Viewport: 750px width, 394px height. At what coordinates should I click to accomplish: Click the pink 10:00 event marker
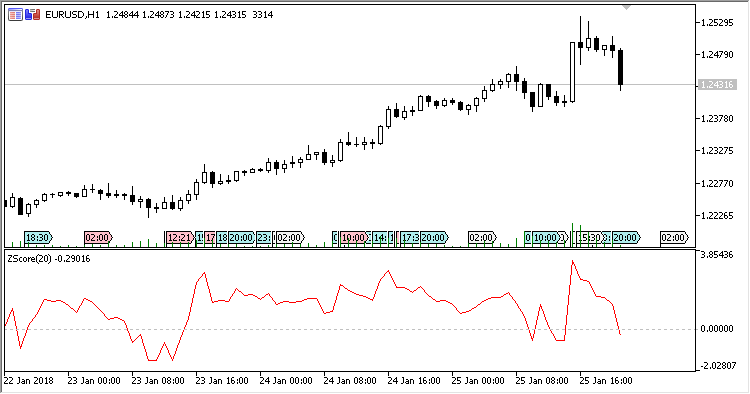(354, 238)
